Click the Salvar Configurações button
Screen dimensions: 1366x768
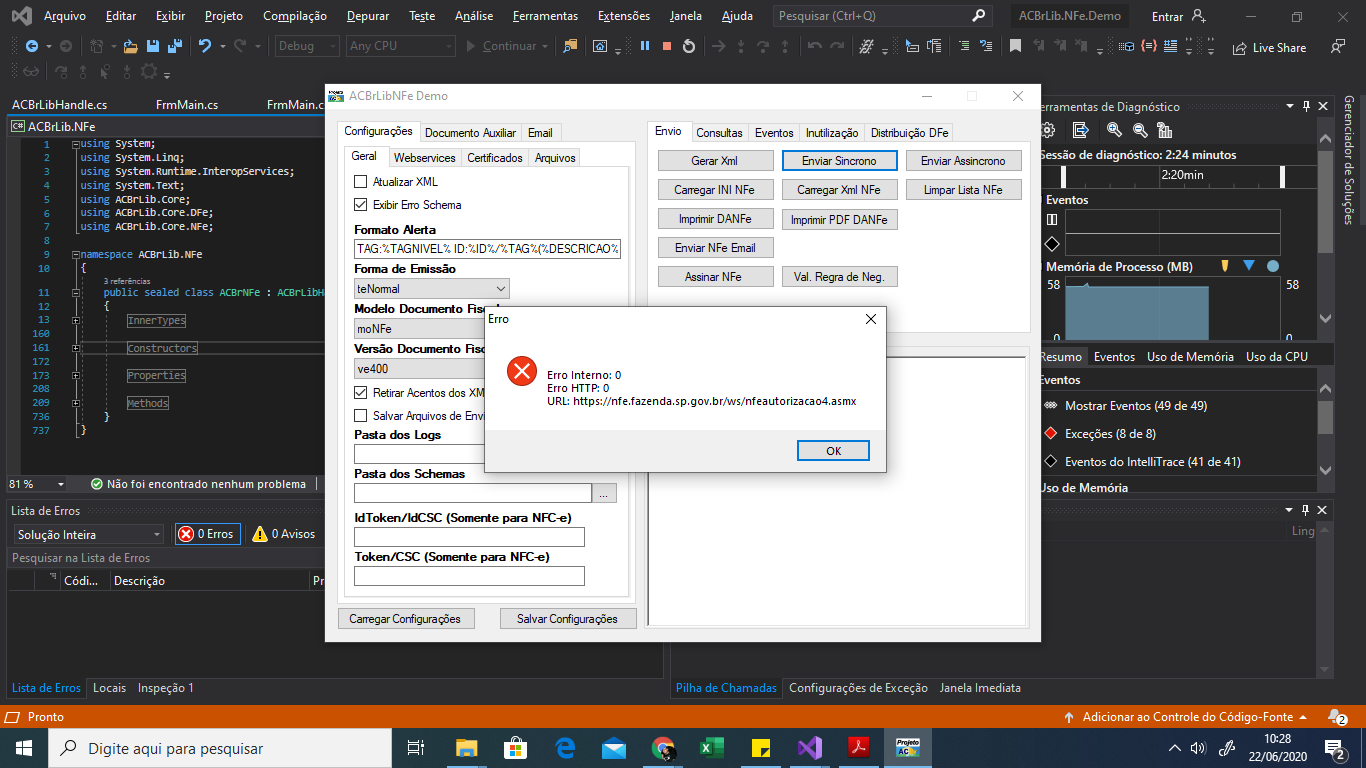(567, 619)
